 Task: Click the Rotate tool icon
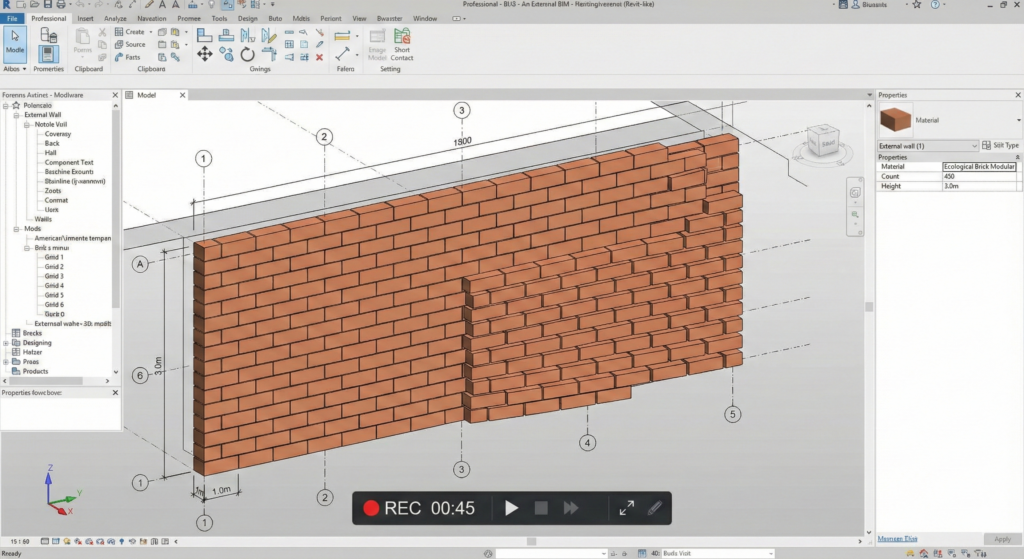pos(248,54)
